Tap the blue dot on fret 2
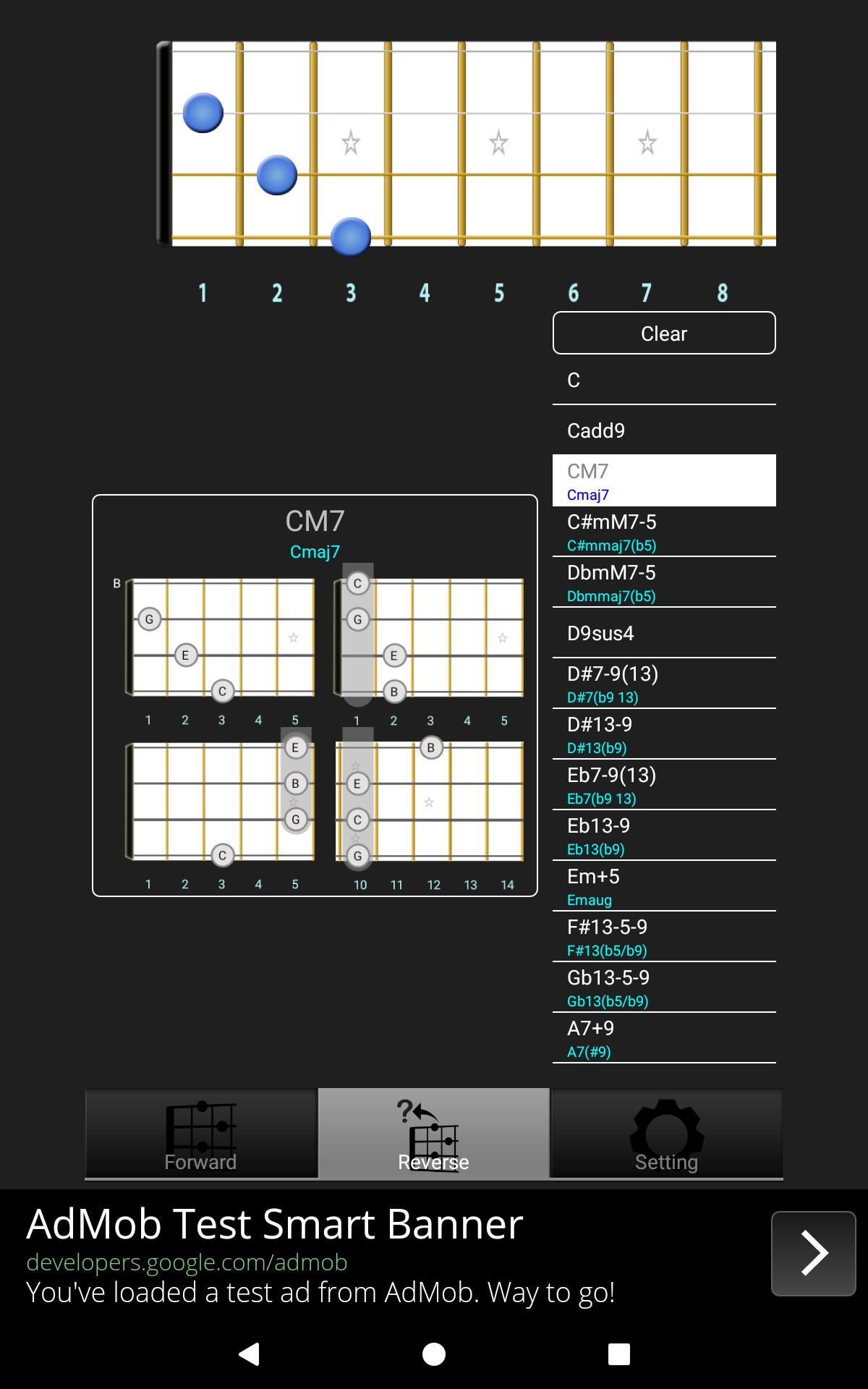Screen dimensions: 868x1389 coord(277,175)
